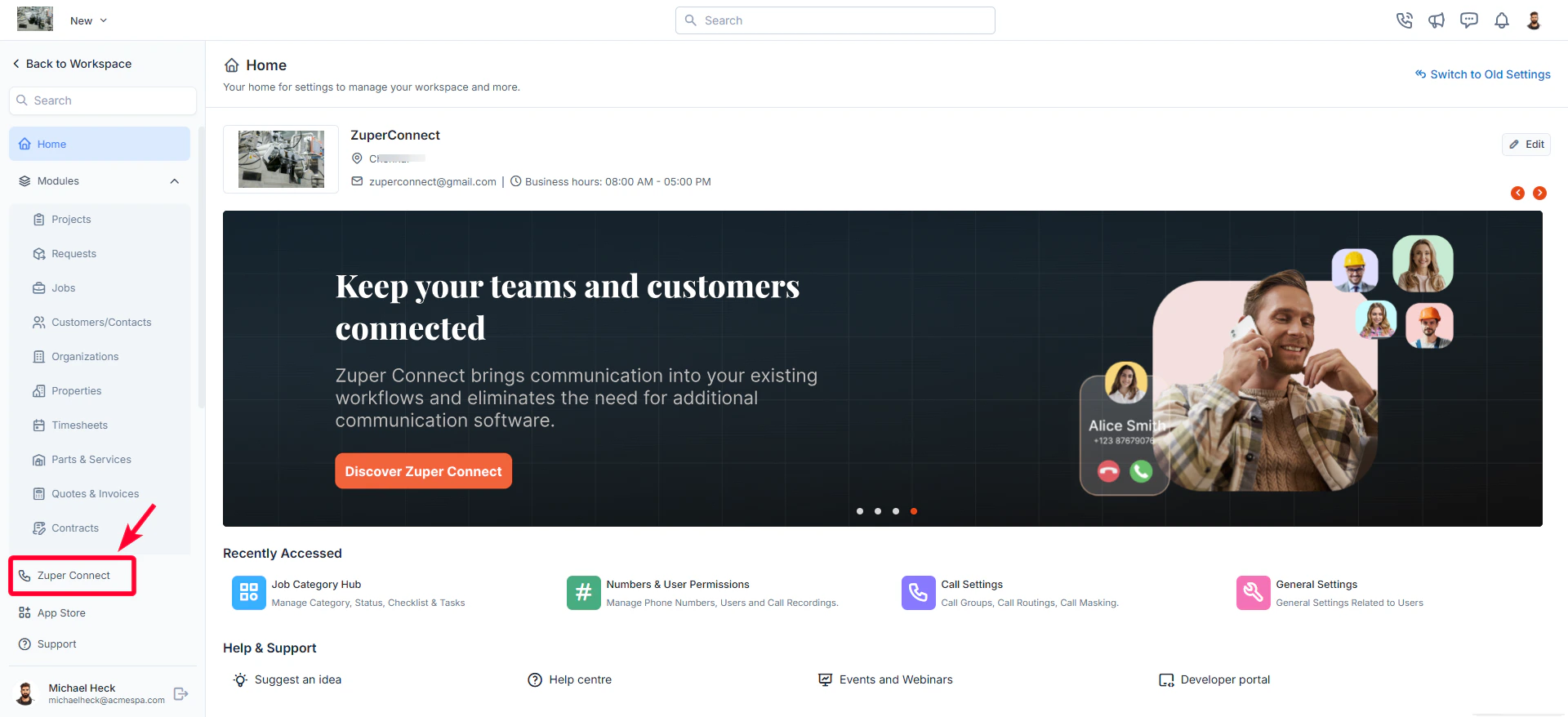Click the Requests icon in sidebar
The height and width of the screenshot is (717, 1568).
click(x=39, y=254)
